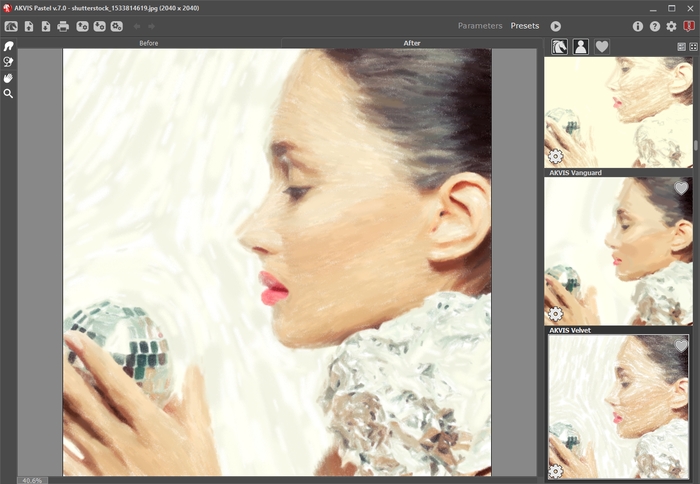This screenshot has width=700, height=484.
Task: Select the Presets panel label
Action: click(x=525, y=26)
